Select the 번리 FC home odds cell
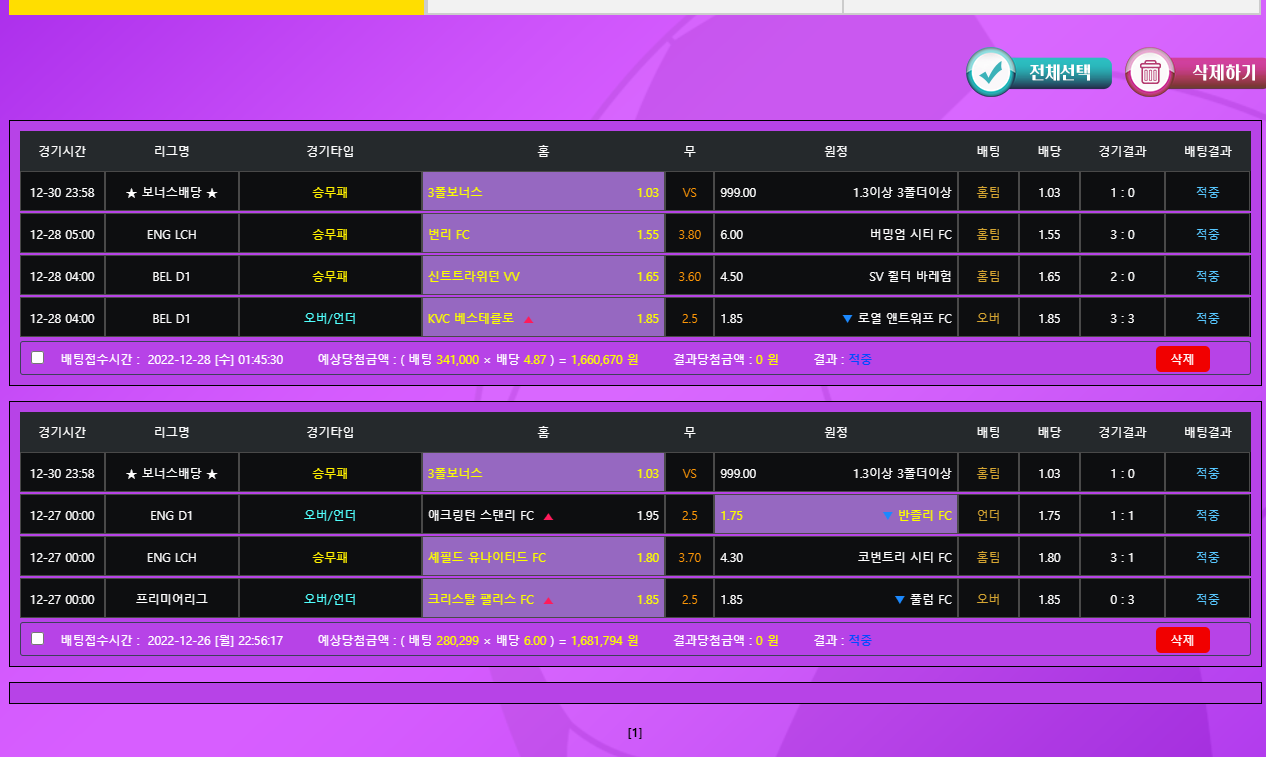Screen dimensions: 1266x757 pos(543,235)
